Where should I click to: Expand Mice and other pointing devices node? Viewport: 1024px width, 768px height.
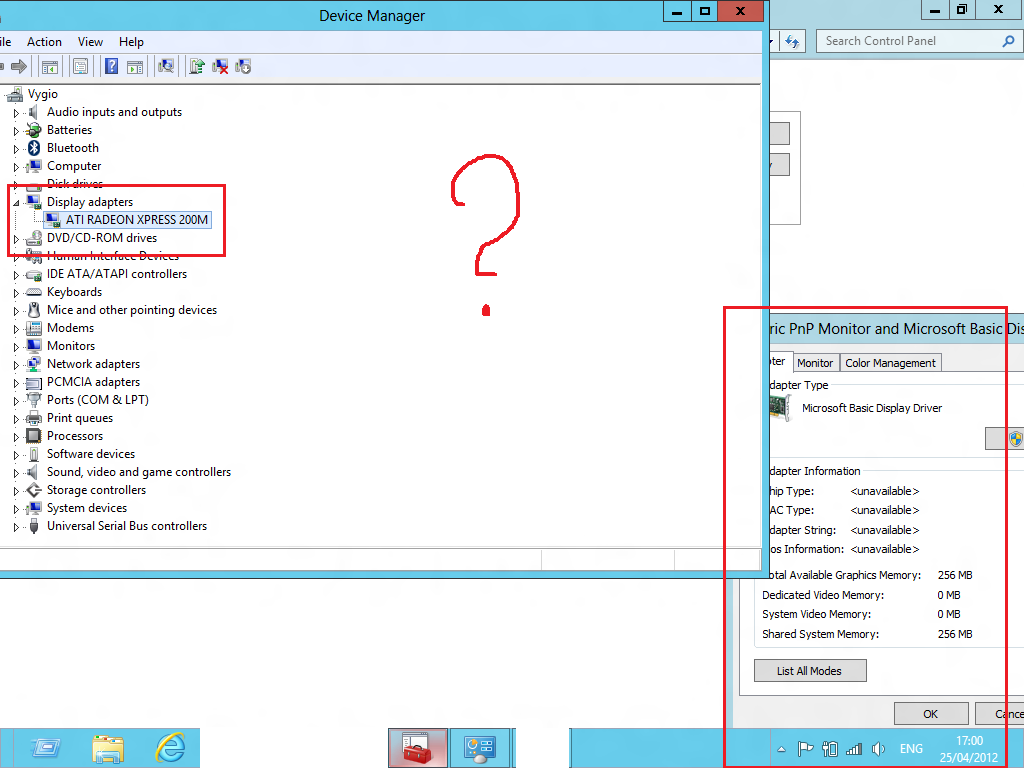[16, 311]
